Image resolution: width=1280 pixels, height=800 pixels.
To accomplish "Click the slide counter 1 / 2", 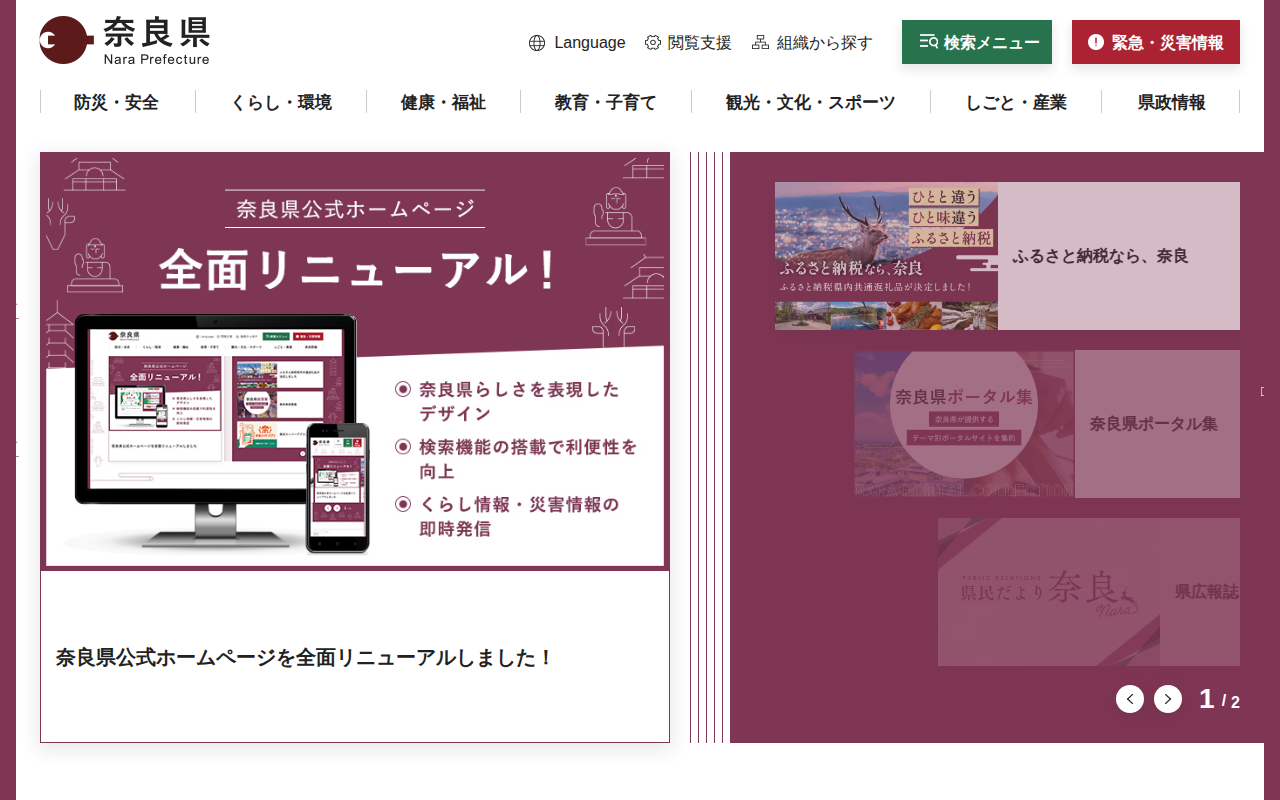I will (x=1220, y=699).
